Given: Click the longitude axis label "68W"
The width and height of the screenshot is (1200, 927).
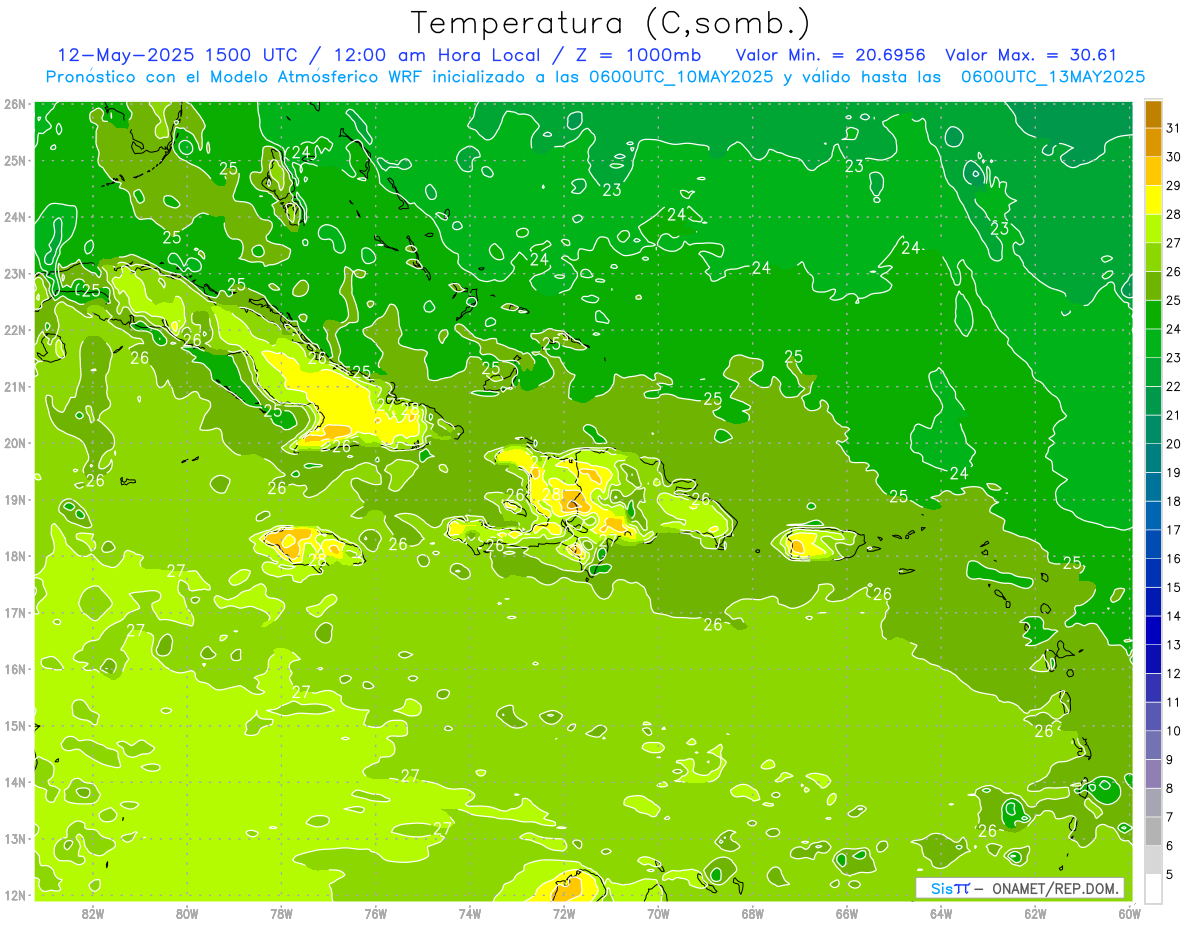Looking at the screenshot, I should [752, 913].
